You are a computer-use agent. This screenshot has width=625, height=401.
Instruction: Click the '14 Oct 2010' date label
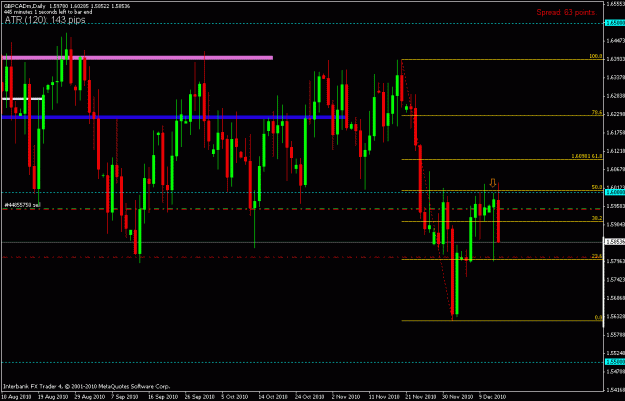(x=273, y=397)
